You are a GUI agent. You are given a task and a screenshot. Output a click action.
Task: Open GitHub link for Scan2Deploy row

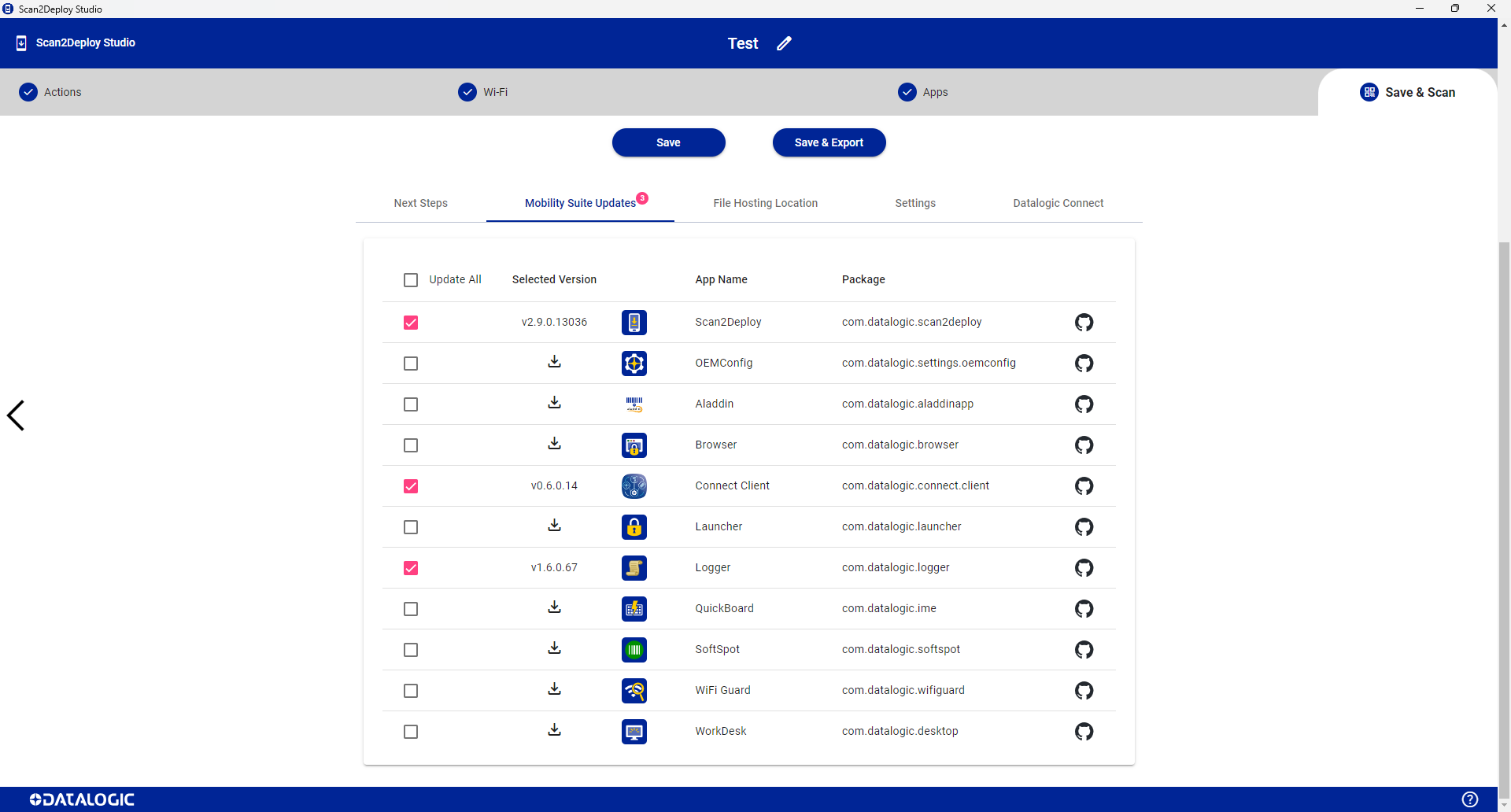pyautogui.click(x=1084, y=322)
